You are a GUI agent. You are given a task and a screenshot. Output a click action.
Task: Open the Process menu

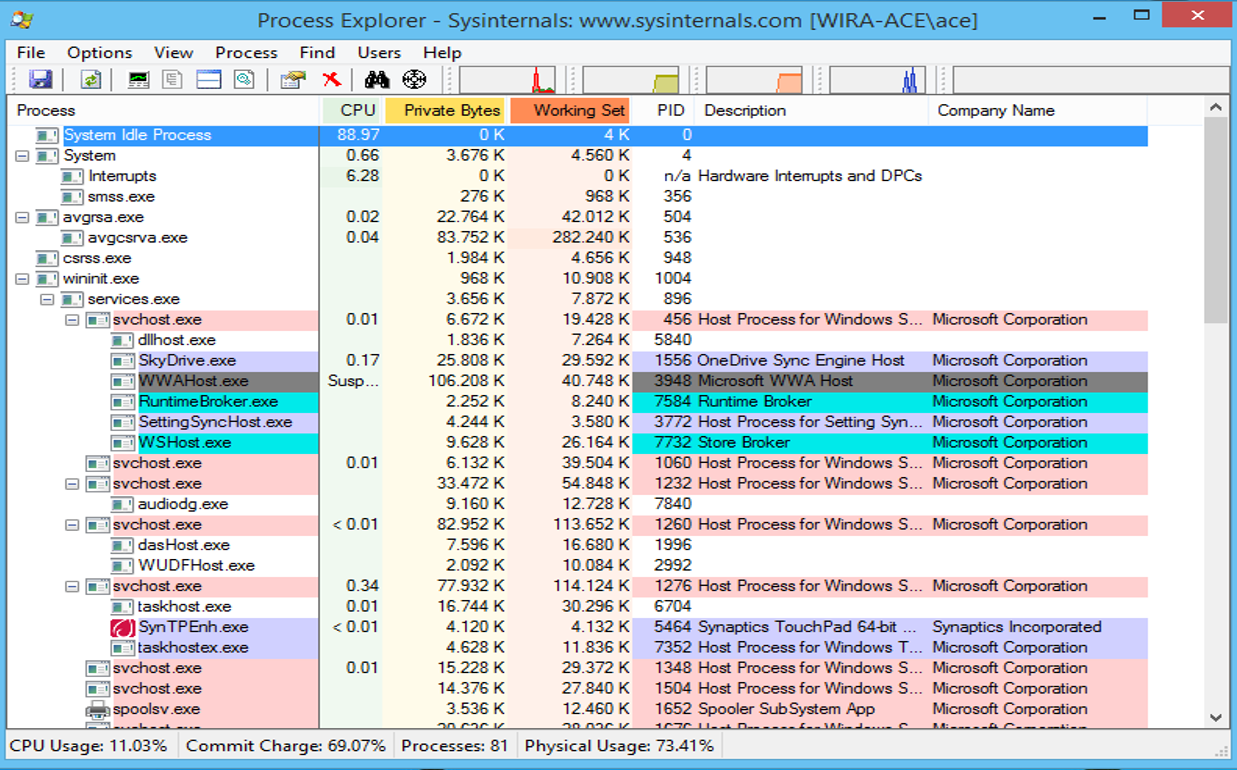click(x=246, y=52)
